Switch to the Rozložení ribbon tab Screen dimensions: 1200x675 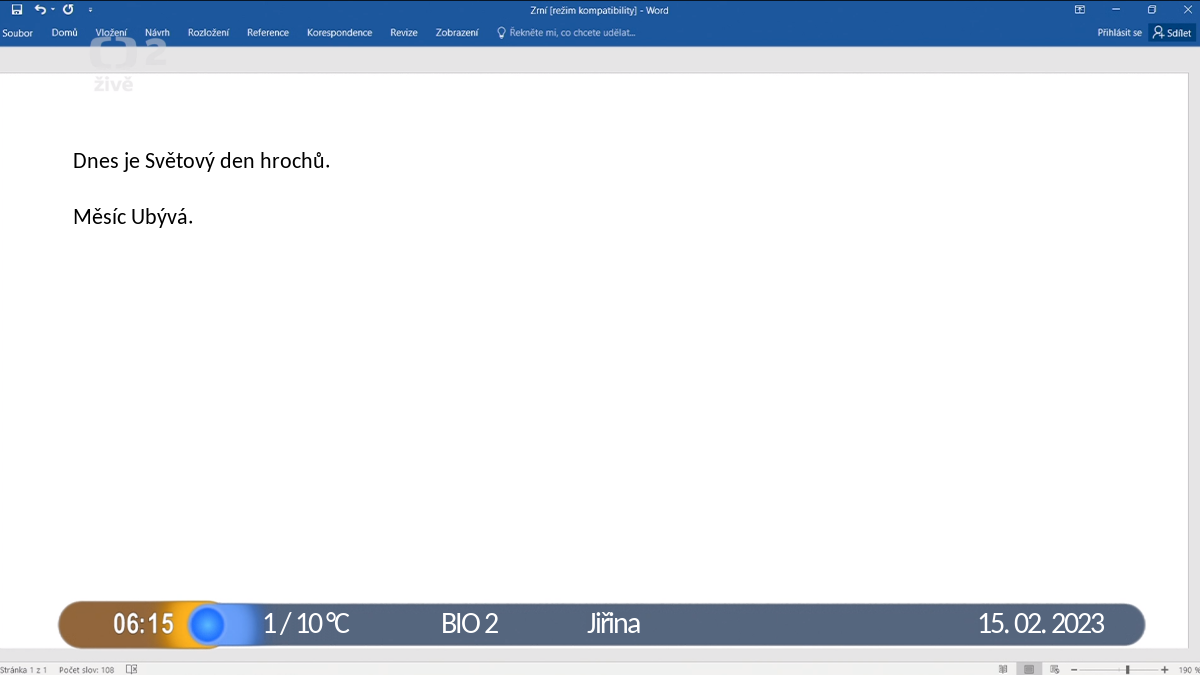pos(208,33)
